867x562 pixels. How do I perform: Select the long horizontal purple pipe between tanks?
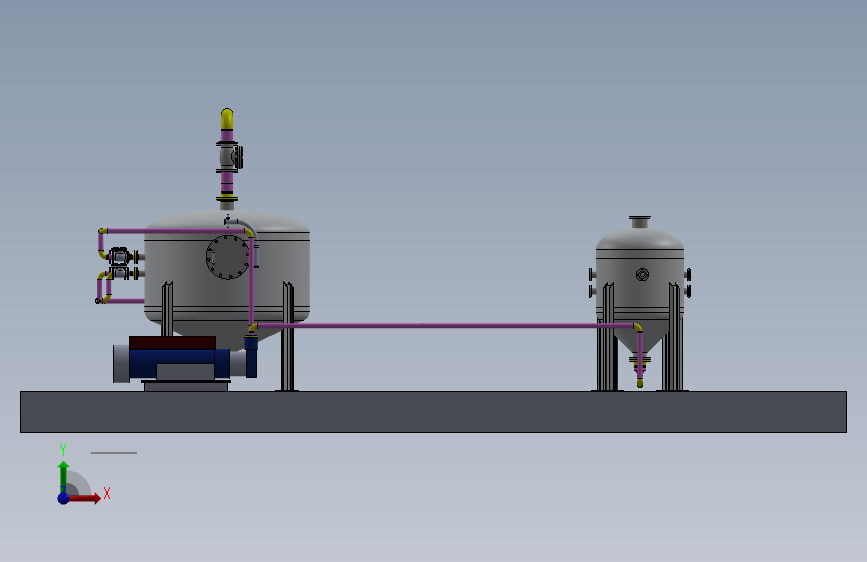coord(445,326)
